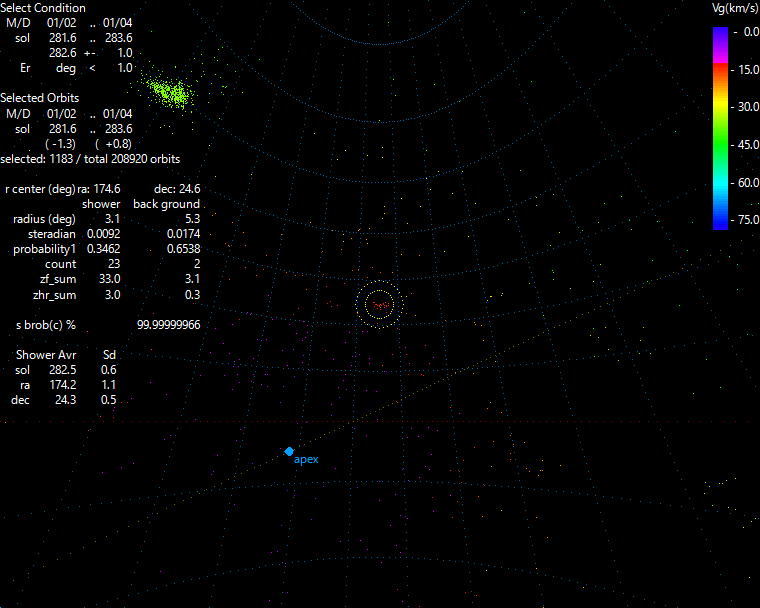Click the background radius value 5.3
Image resolution: width=760 pixels, height=608 pixels.
click(192, 219)
